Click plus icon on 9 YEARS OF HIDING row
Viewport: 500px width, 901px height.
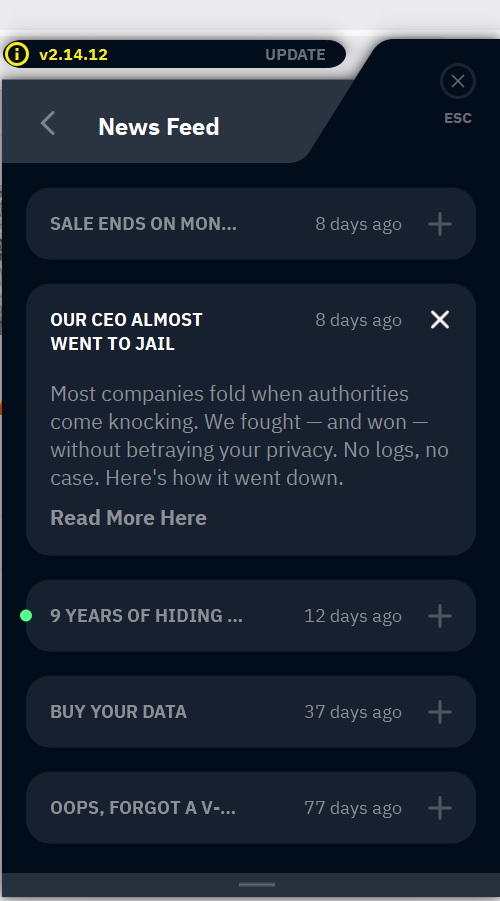440,616
